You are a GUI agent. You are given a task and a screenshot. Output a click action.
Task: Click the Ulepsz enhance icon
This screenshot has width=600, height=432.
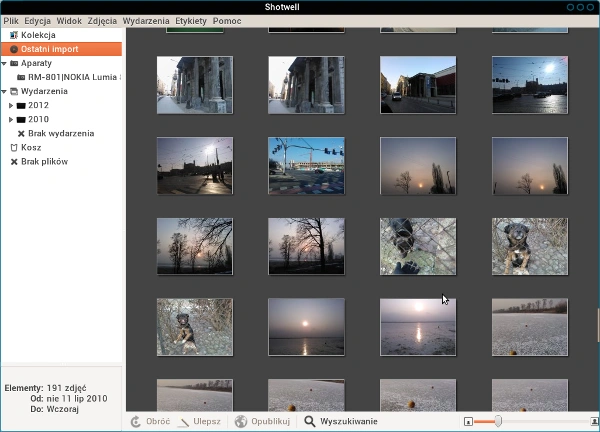tap(184, 422)
